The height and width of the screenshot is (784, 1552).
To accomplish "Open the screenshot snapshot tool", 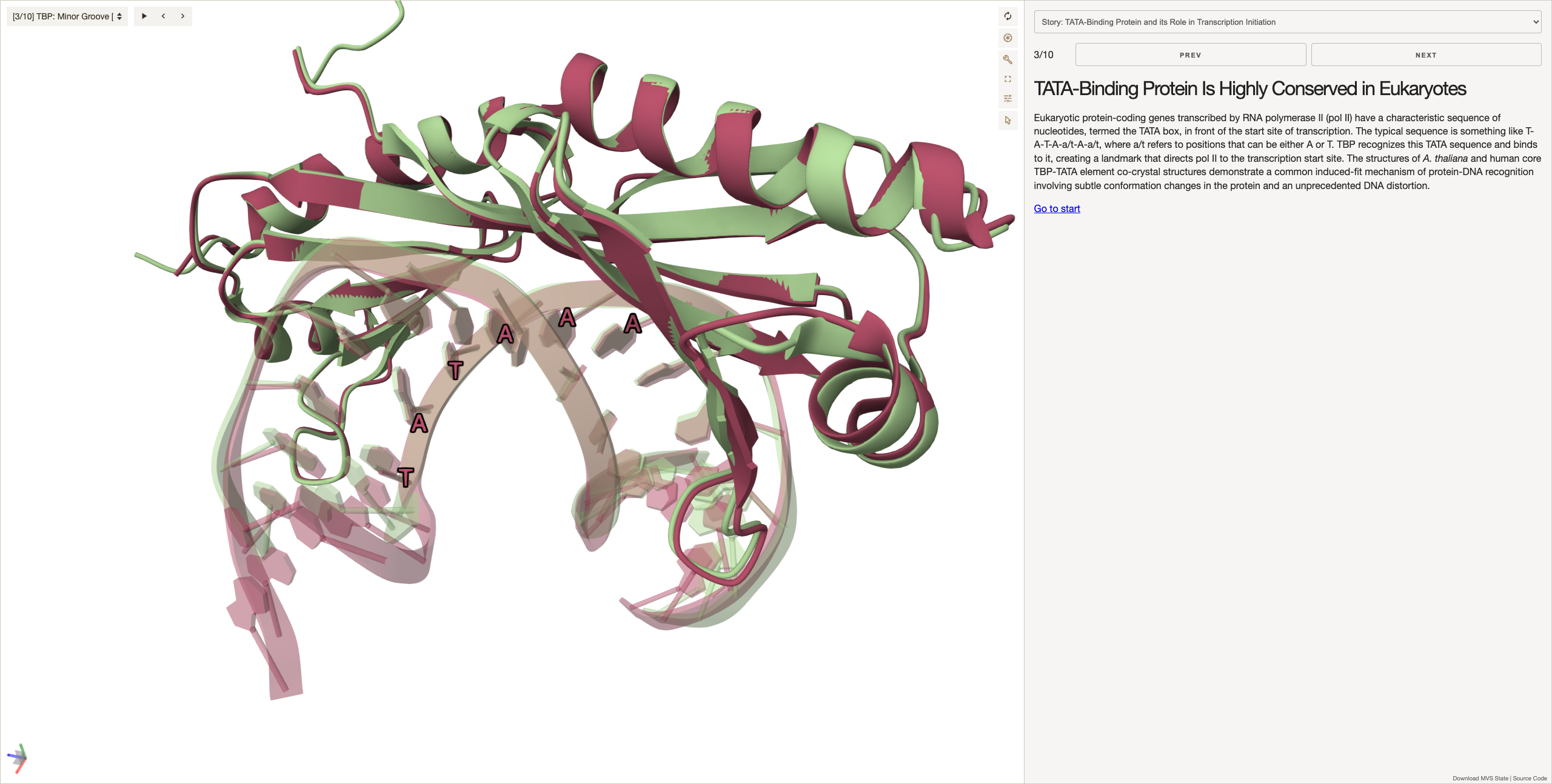I will pos(1008,38).
